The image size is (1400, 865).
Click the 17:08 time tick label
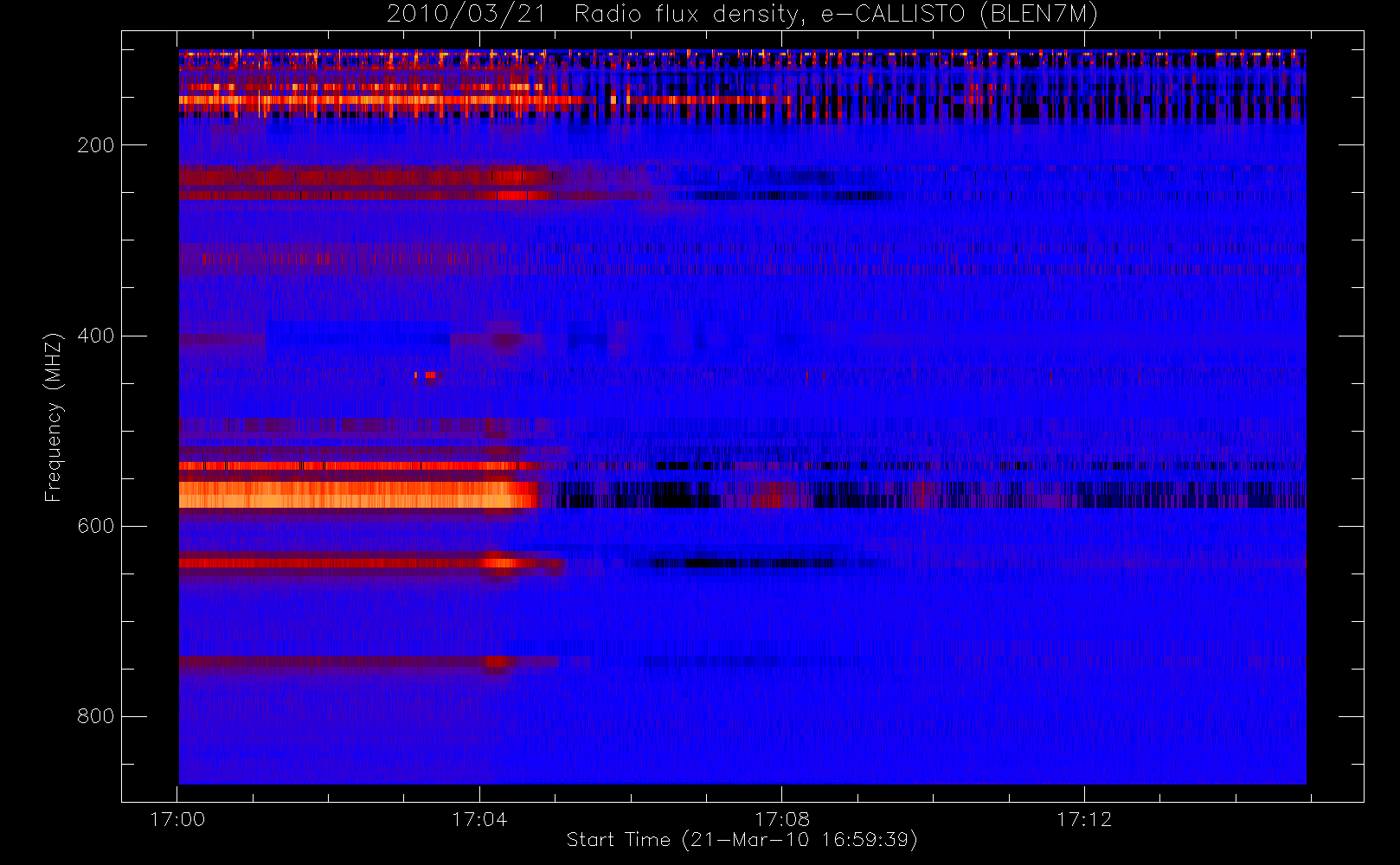point(782,819)
